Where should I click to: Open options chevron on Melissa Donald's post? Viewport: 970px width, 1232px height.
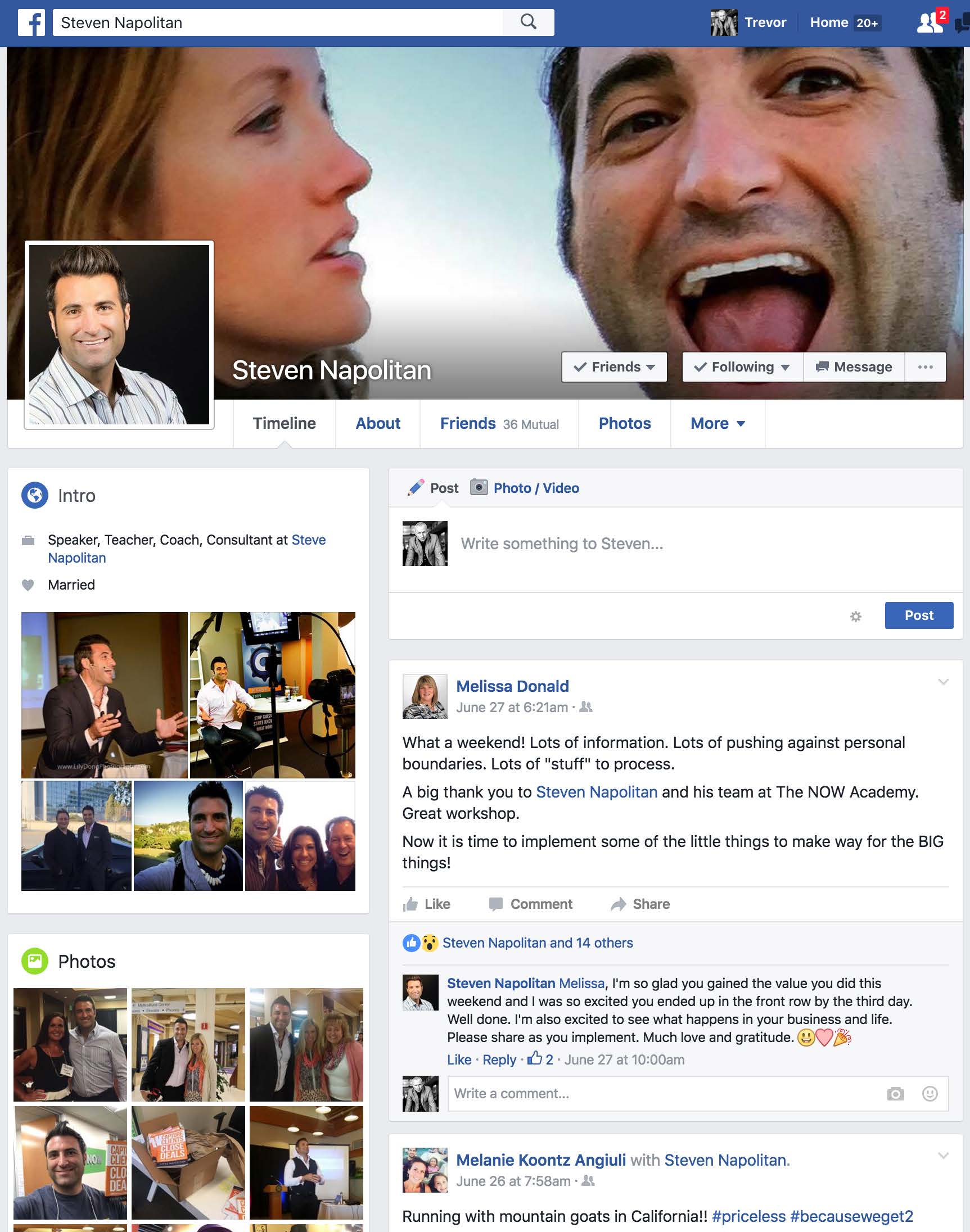click(x=943, y=682)
